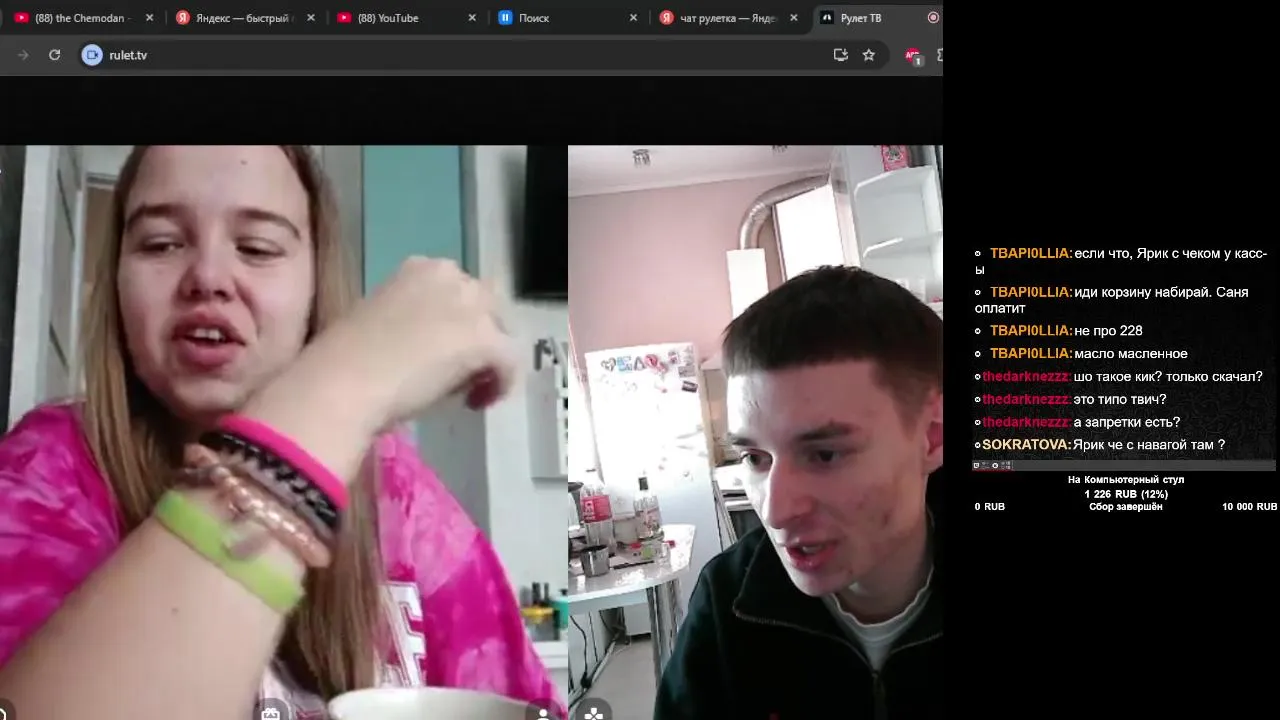Click the gift icon below left video
This screenshot has width=1280, height=720.
(x=270, y=713)
